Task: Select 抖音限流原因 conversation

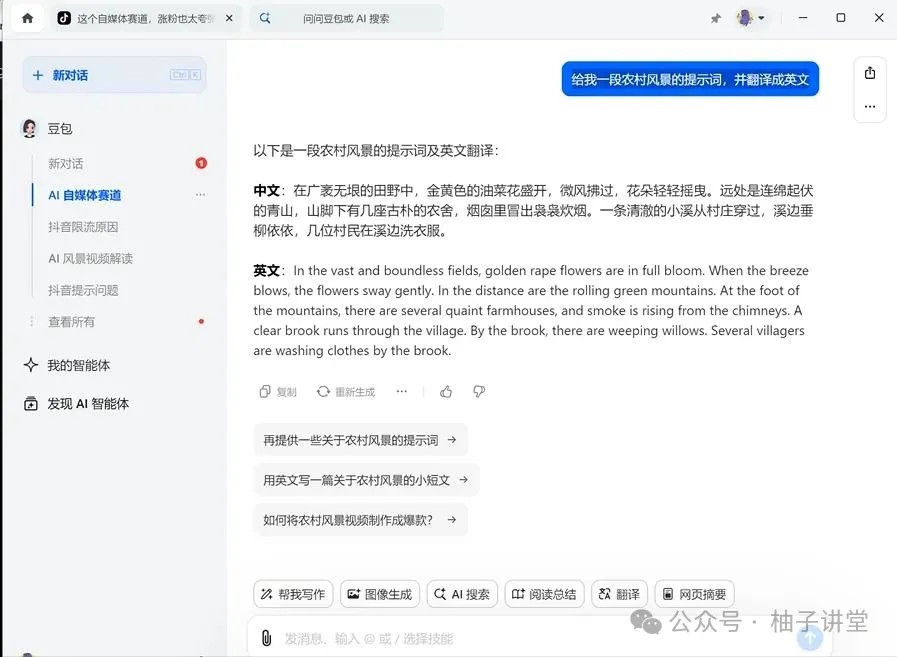Action: 83,227
